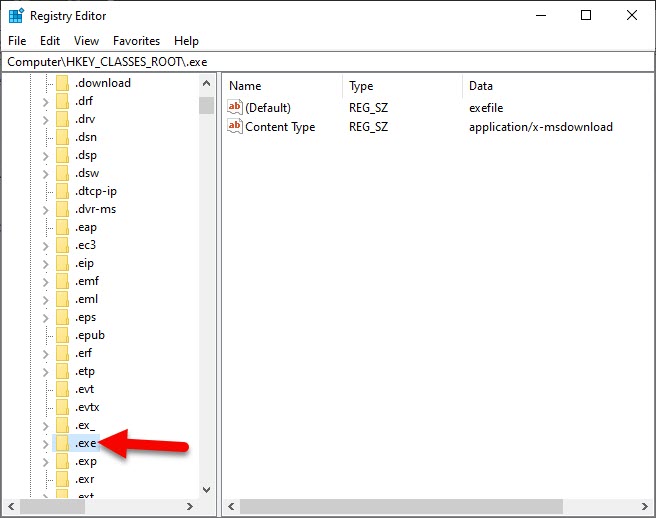Open the File menu
This screenshot has width=656, height=518.
(x=18, y=41)
